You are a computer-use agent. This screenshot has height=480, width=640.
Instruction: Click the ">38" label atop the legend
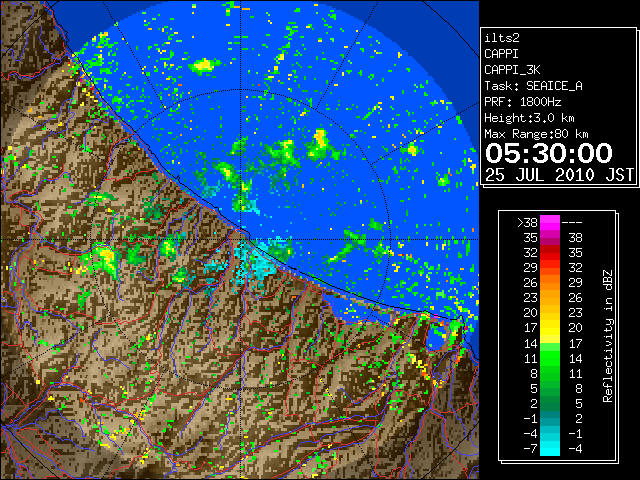pos(527,223)
